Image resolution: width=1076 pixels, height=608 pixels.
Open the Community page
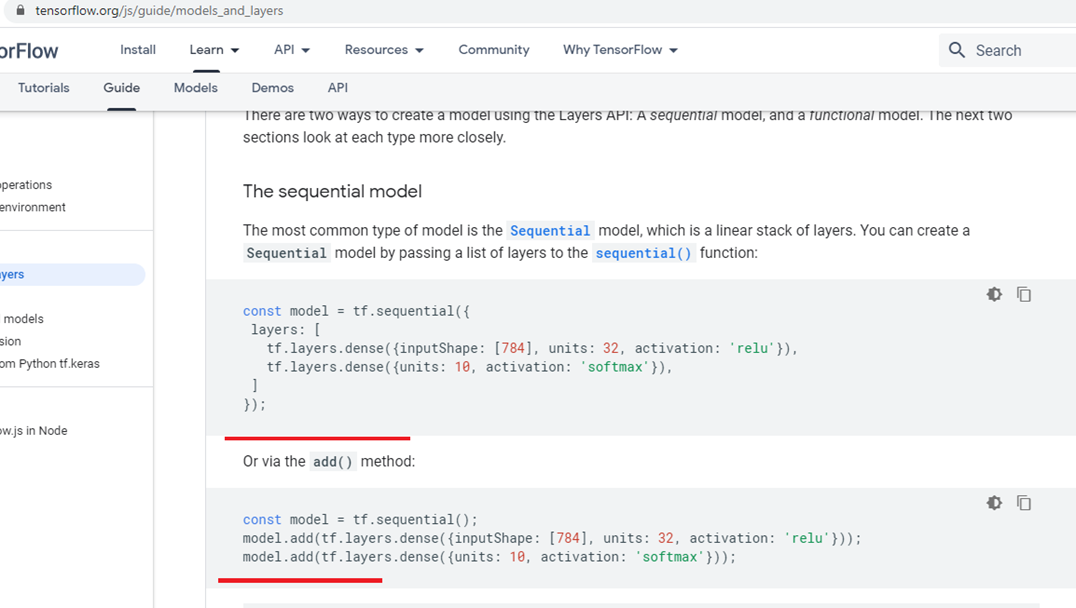494,49
